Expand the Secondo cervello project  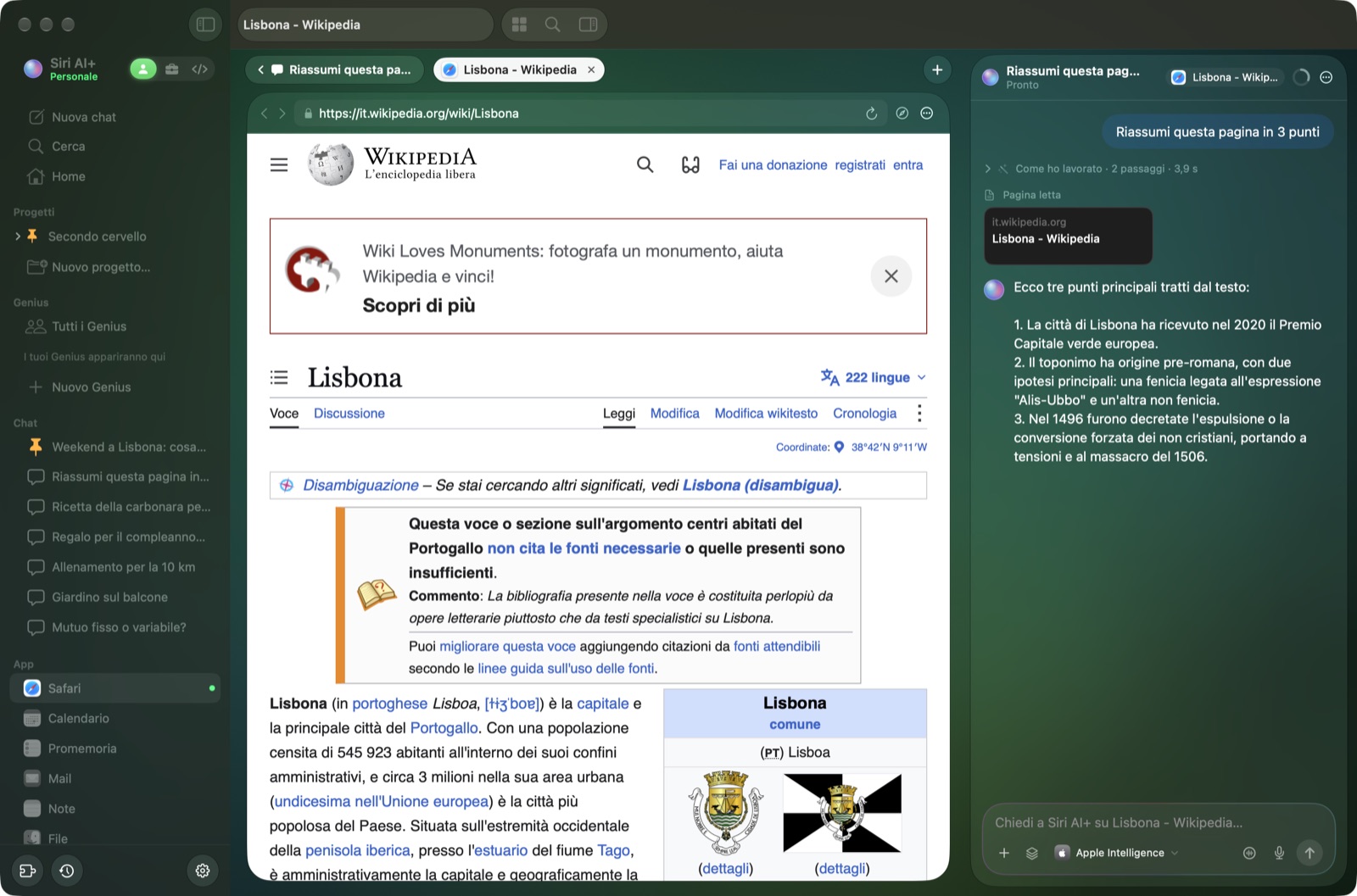18,237
